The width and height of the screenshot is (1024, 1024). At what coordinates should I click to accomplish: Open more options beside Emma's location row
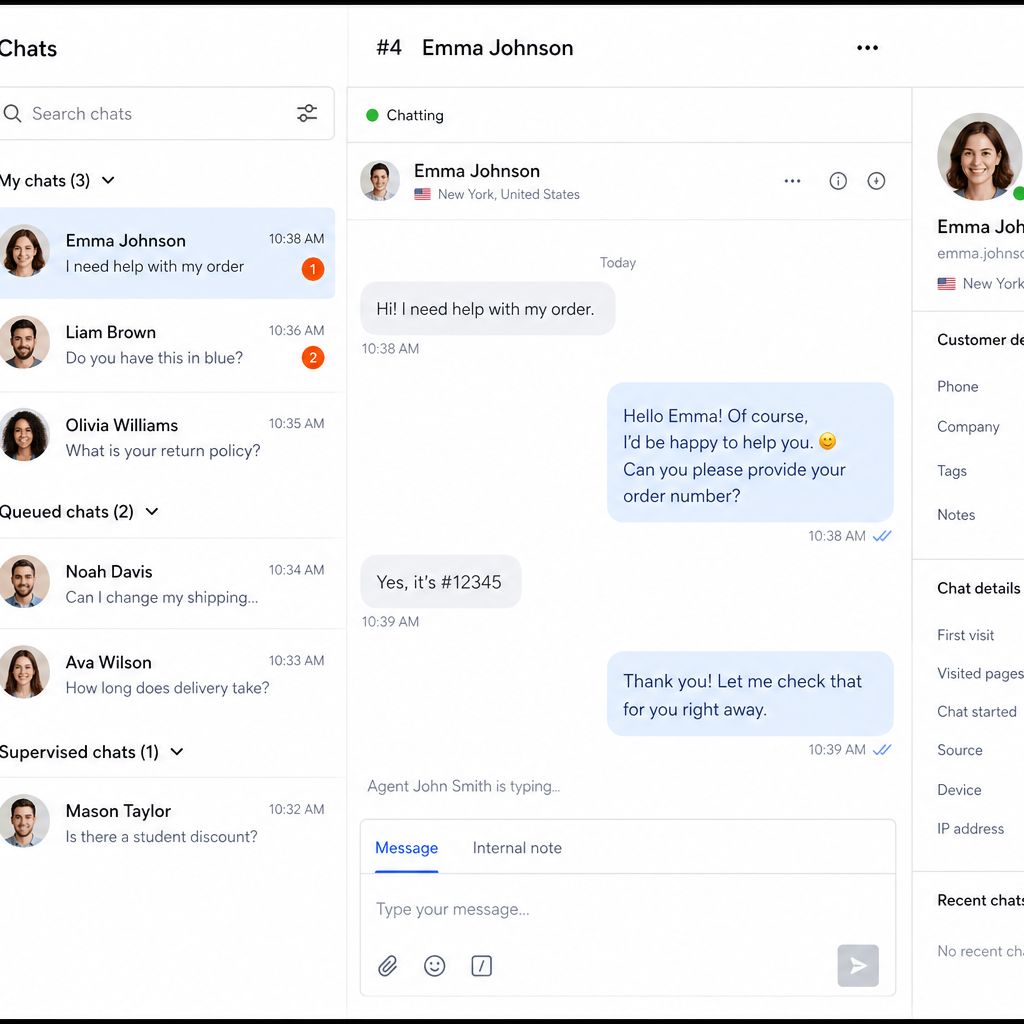[x=792, y=181]
